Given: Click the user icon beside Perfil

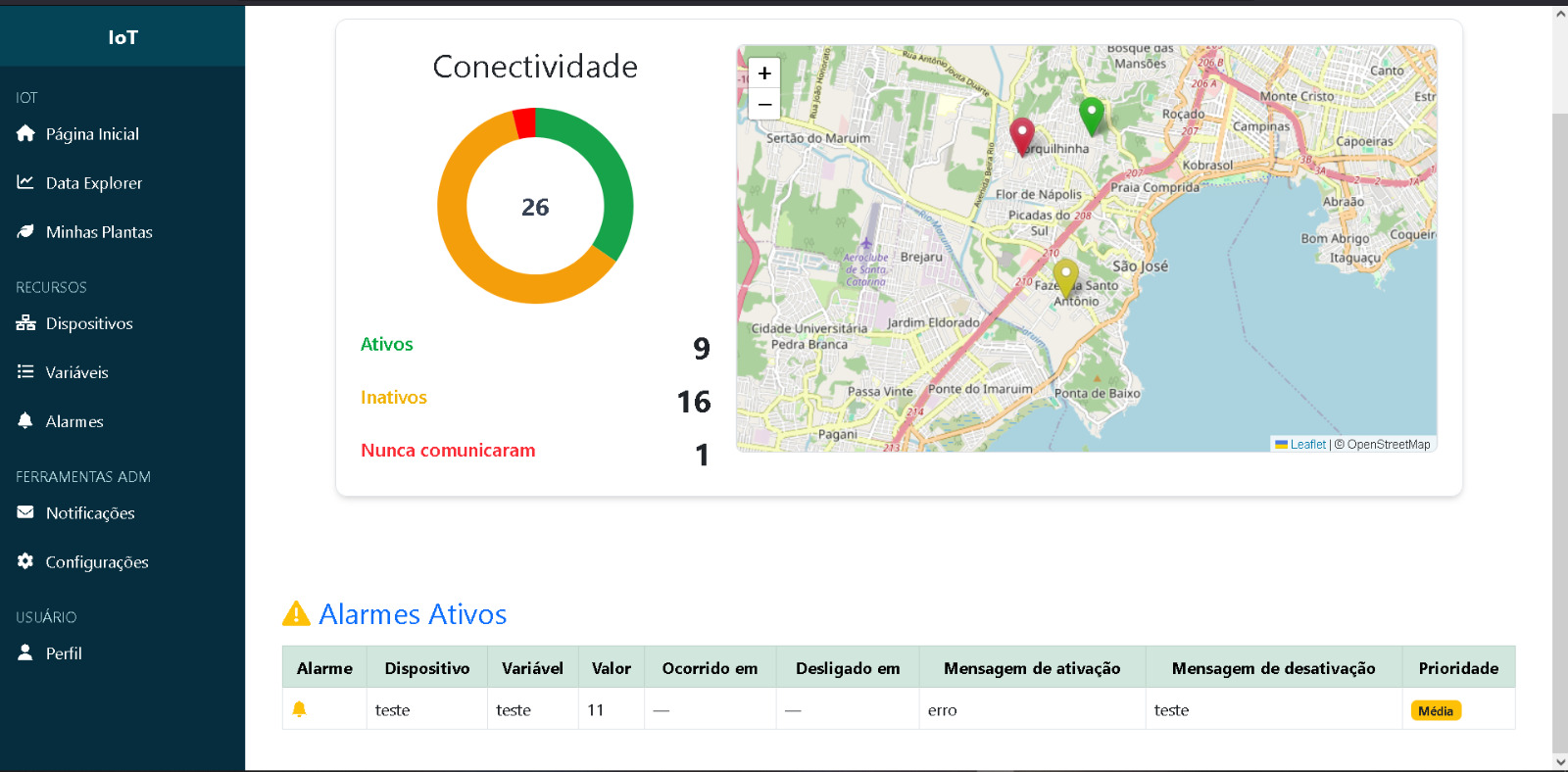Looking at the screenshot, I should [x=25, y=652].
